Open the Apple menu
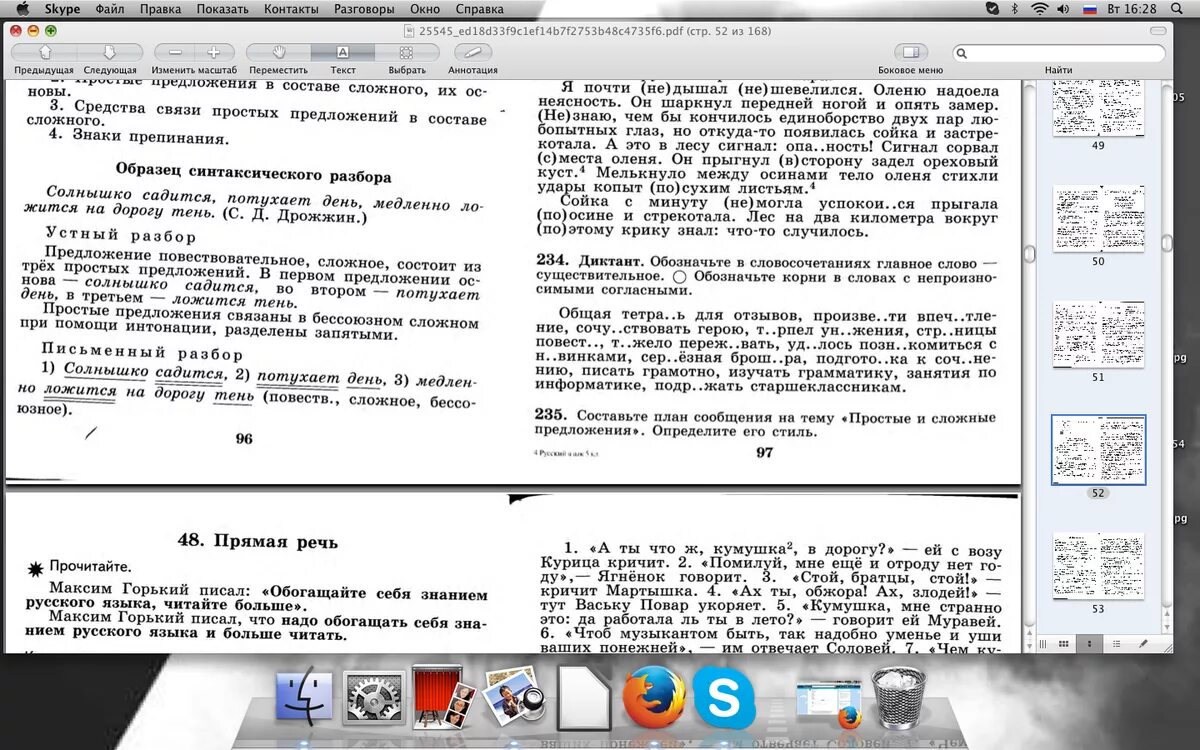Screen dimensions: 1200x750 pos(22,9)
